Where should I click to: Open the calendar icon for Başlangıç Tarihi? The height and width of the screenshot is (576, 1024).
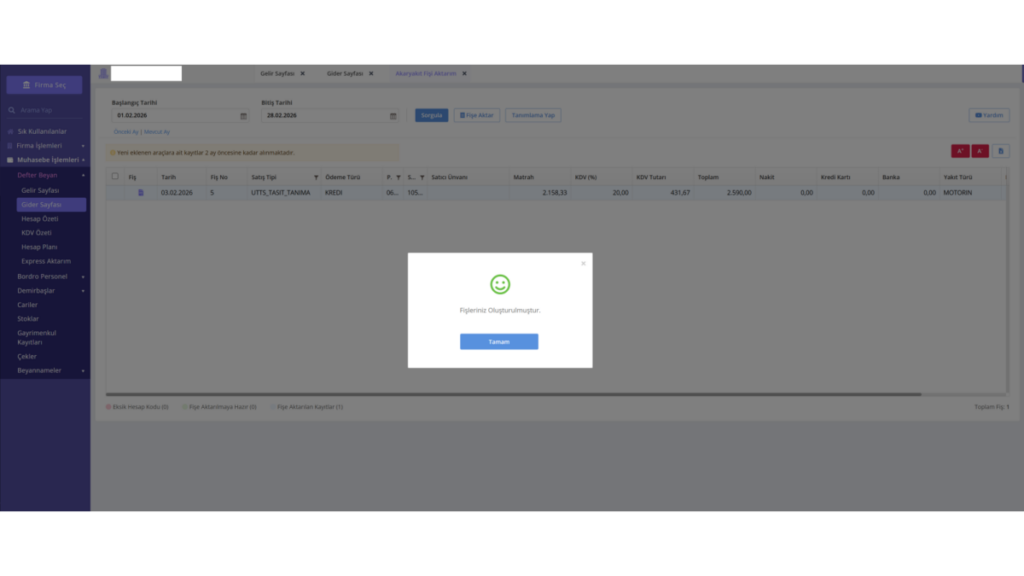[244, 116]
